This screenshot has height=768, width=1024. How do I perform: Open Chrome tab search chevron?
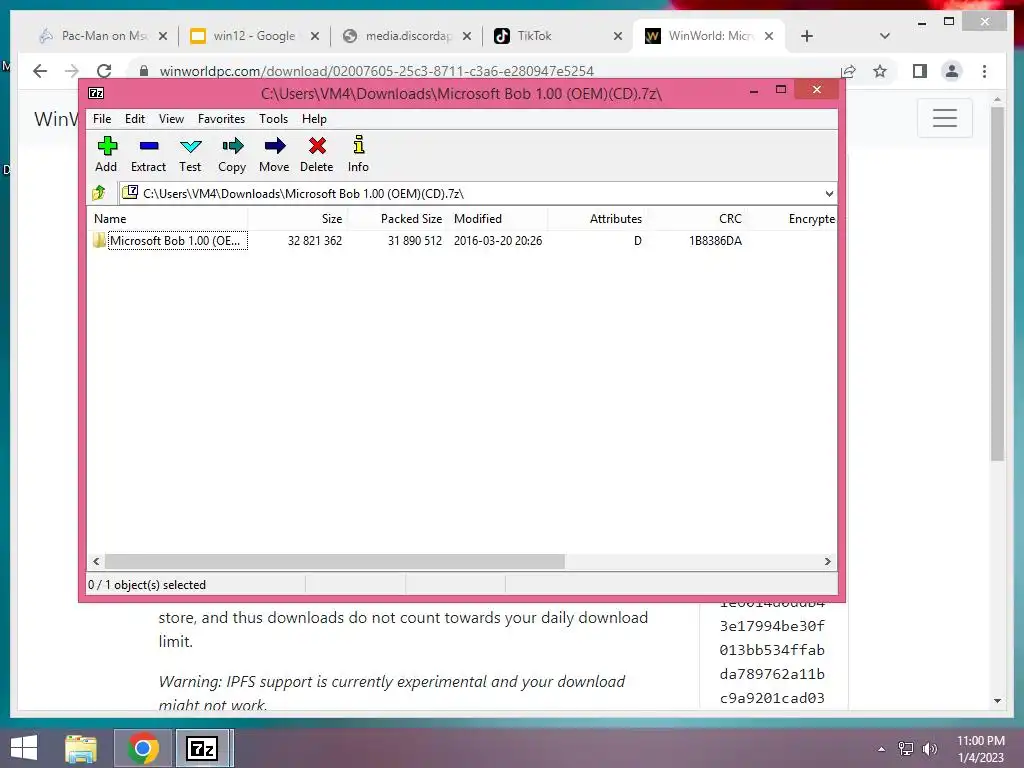tap(884, 36)
